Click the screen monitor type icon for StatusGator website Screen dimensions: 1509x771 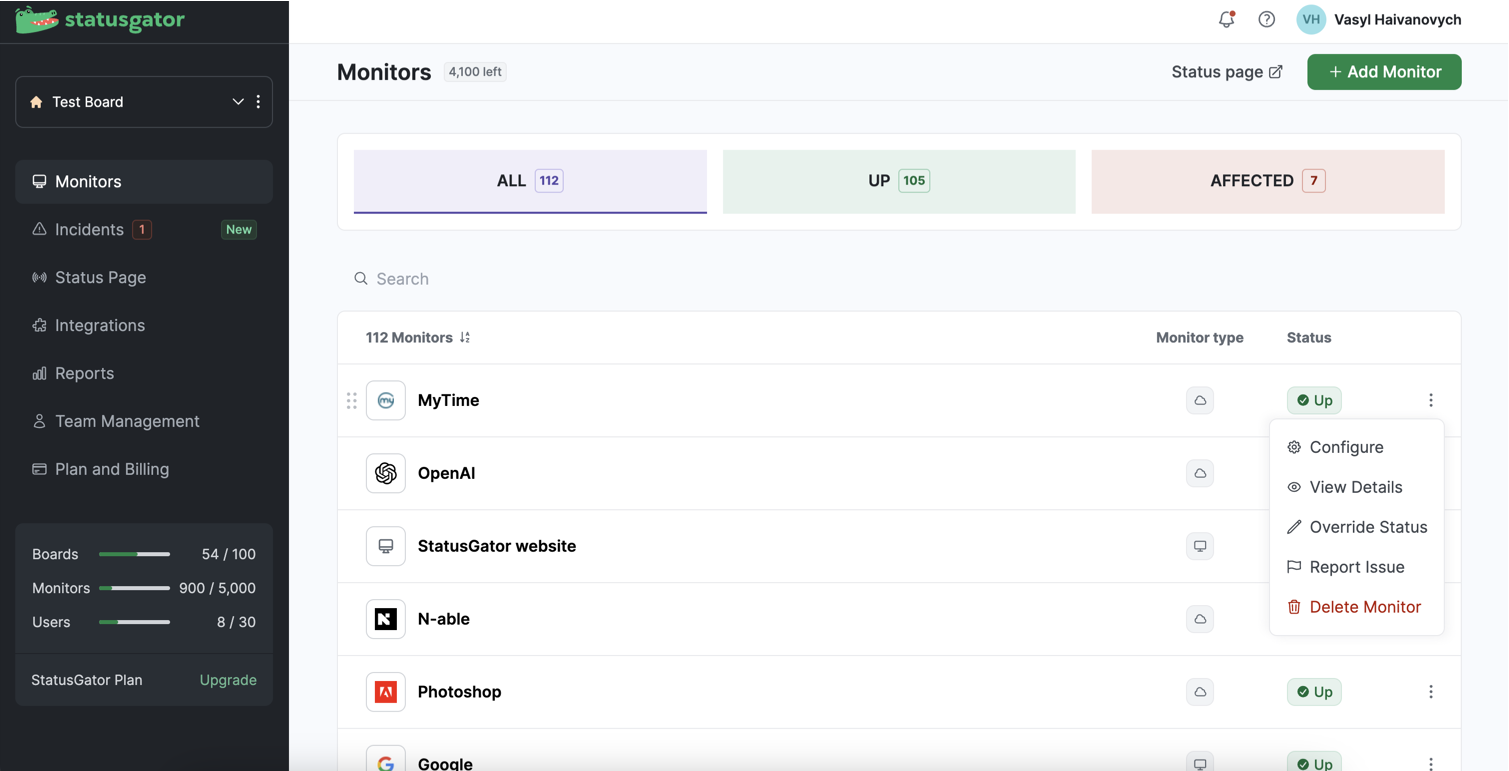[x=1200, y=546]
